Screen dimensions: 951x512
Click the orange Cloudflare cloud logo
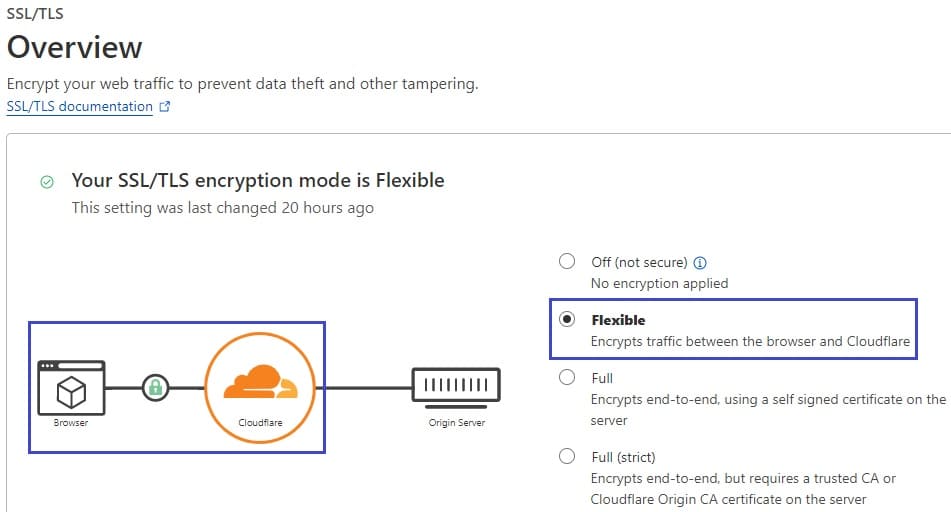[x=260, y=382]
